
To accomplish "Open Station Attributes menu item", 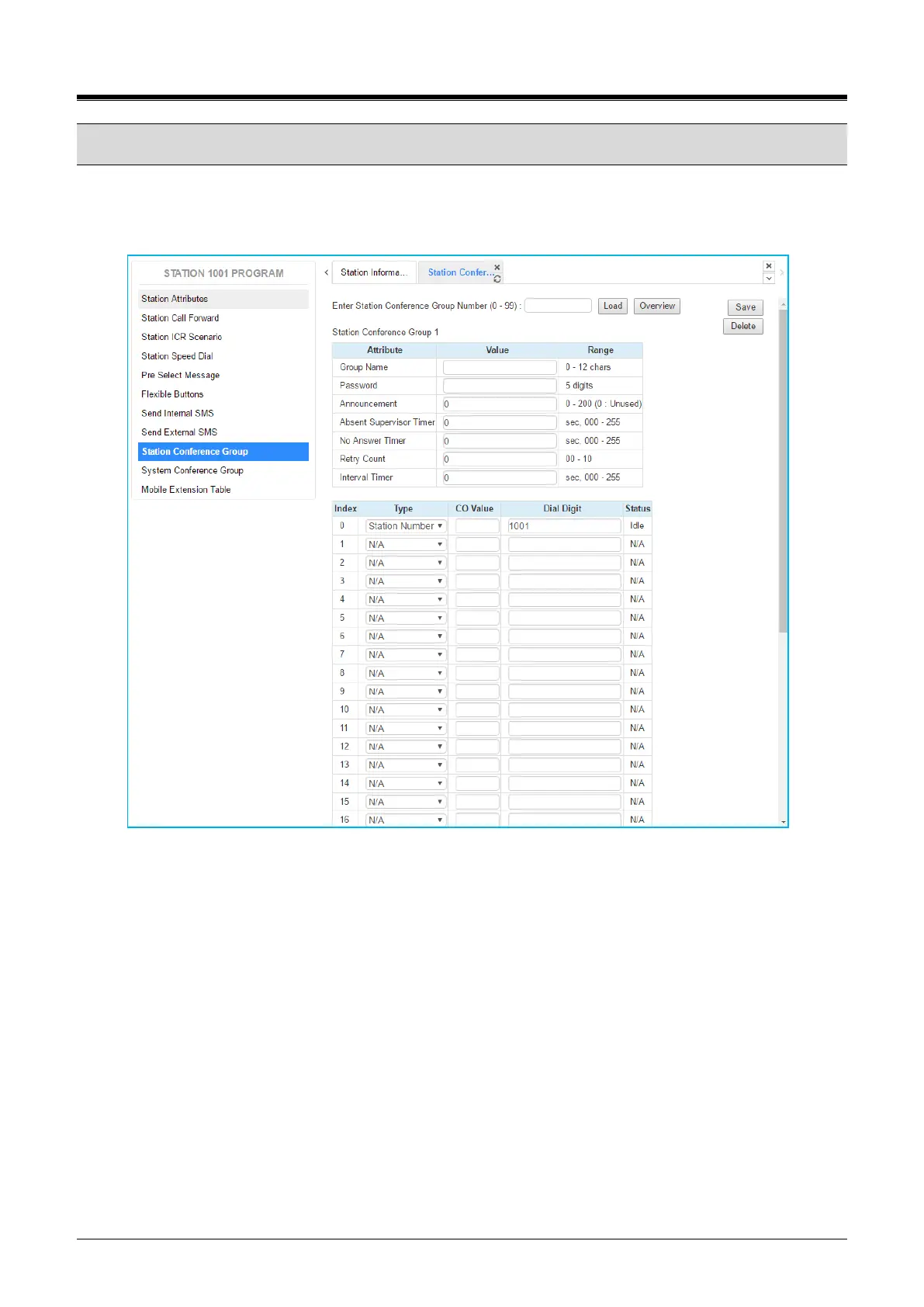I will tap(223, 299).
